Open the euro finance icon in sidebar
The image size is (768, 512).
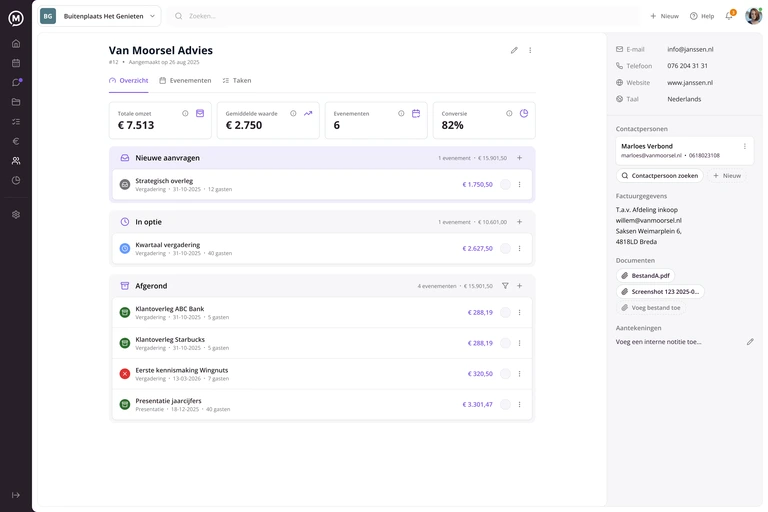point(16,141)
